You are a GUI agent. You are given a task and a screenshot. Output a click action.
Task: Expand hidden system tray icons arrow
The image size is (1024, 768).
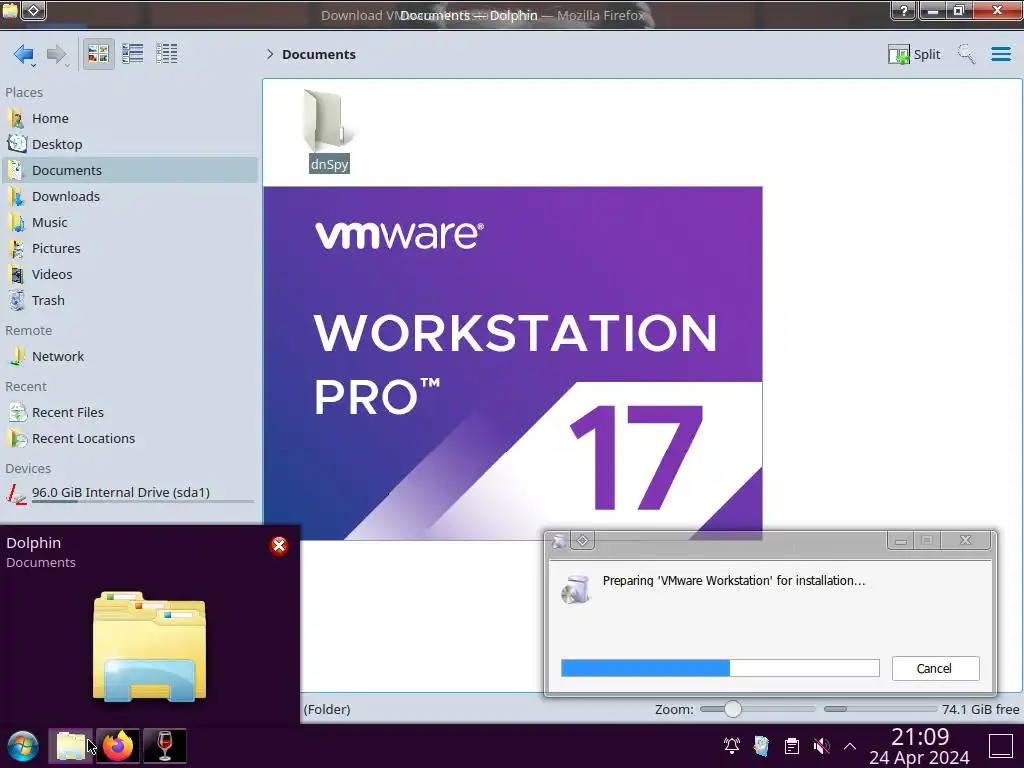pyautogui.click(x=850, y=746)
